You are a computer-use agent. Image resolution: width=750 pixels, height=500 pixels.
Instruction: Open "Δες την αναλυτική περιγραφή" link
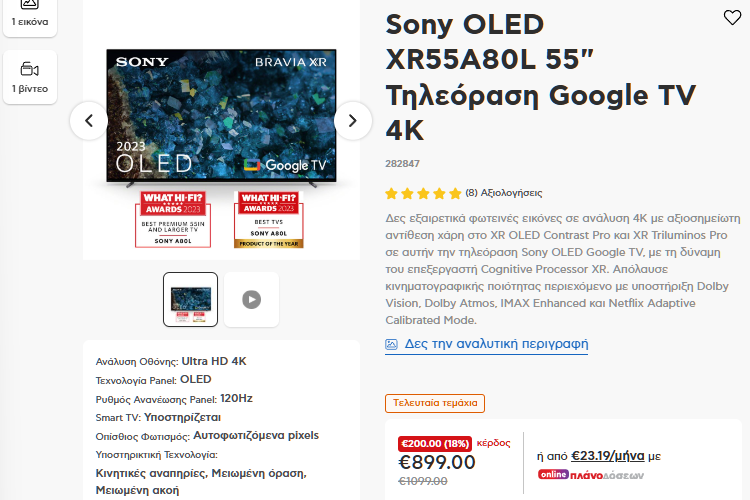click(496, 343)
